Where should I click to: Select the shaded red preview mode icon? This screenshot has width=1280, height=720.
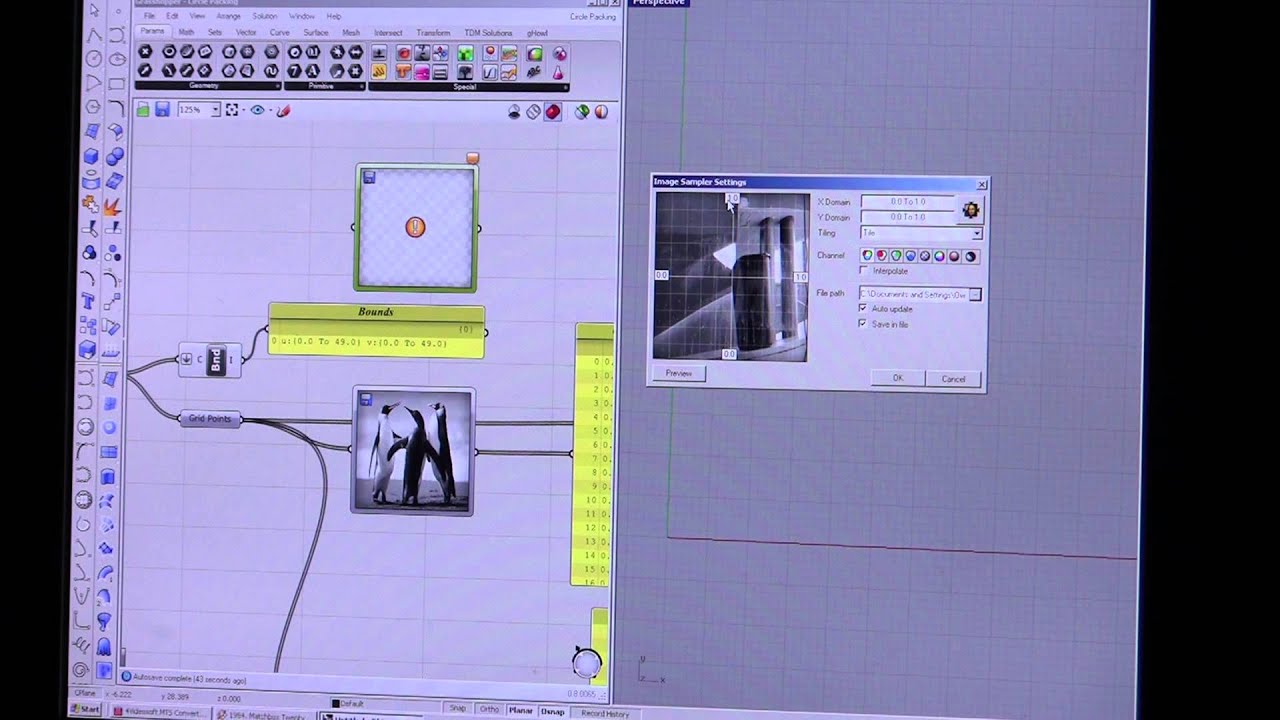tap(553, 111)
